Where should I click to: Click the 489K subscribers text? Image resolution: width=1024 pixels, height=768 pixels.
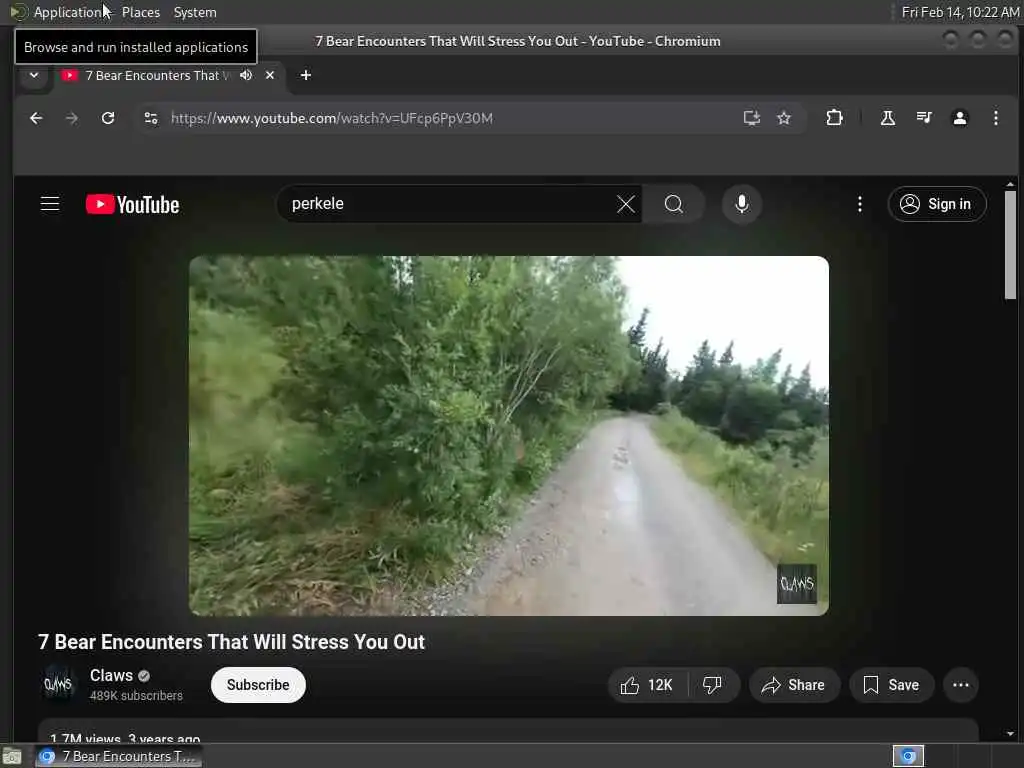click(136, 696)
